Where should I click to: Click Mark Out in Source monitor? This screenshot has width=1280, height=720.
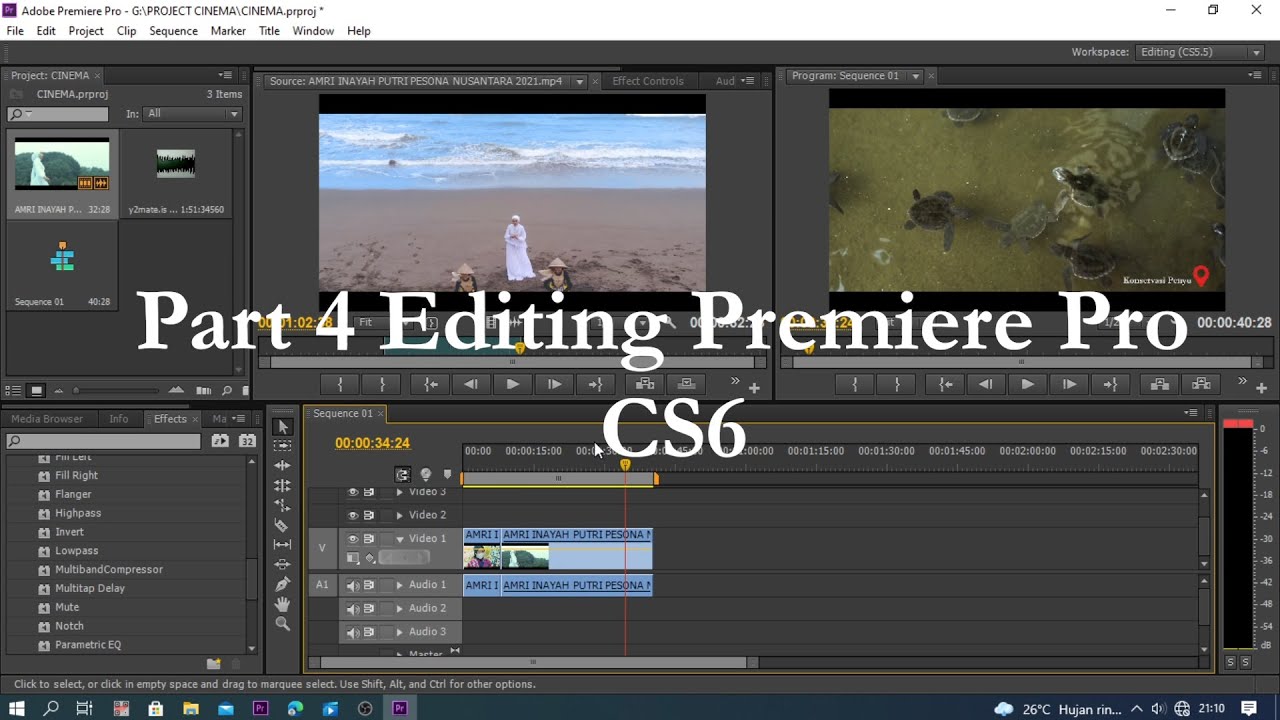pyautogui.click(x=382, y=384)
